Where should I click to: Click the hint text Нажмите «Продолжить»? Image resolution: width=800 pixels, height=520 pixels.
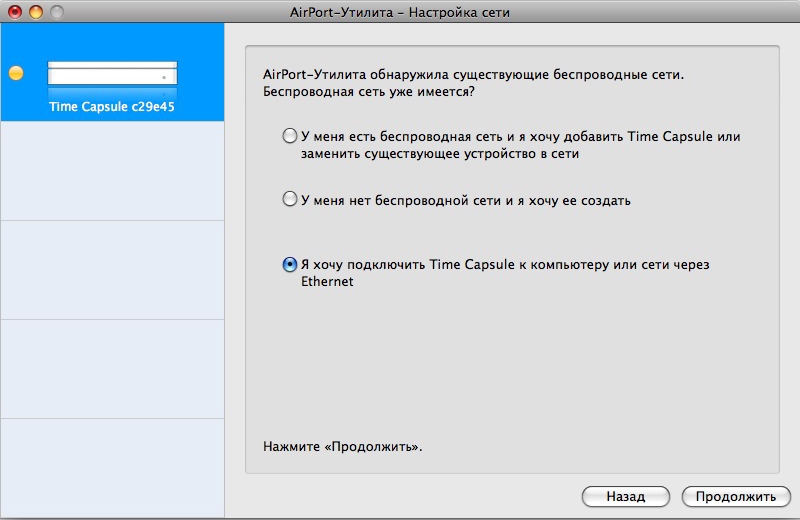point(342,446)
